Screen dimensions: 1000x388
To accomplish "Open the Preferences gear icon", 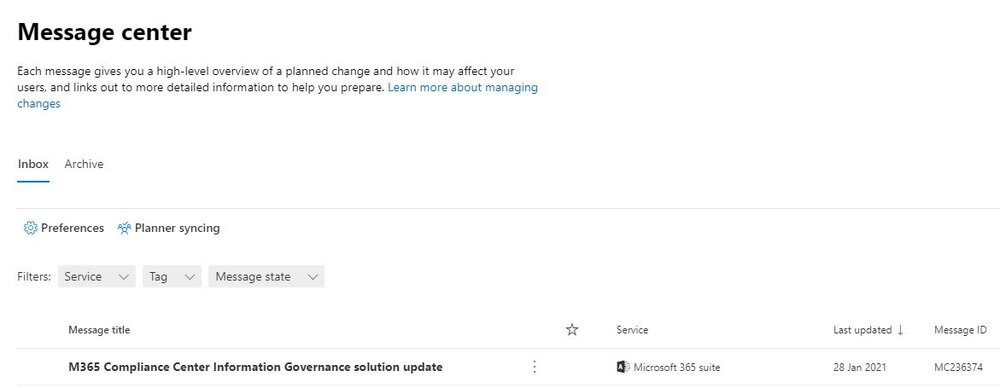I will click(x=31, y=228).
